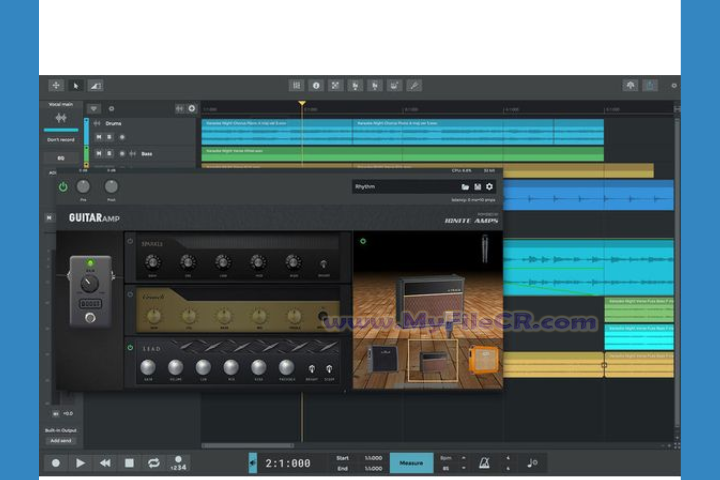Select the move/pan tool in top toolbar
The image size is (720, 480).
56,85
